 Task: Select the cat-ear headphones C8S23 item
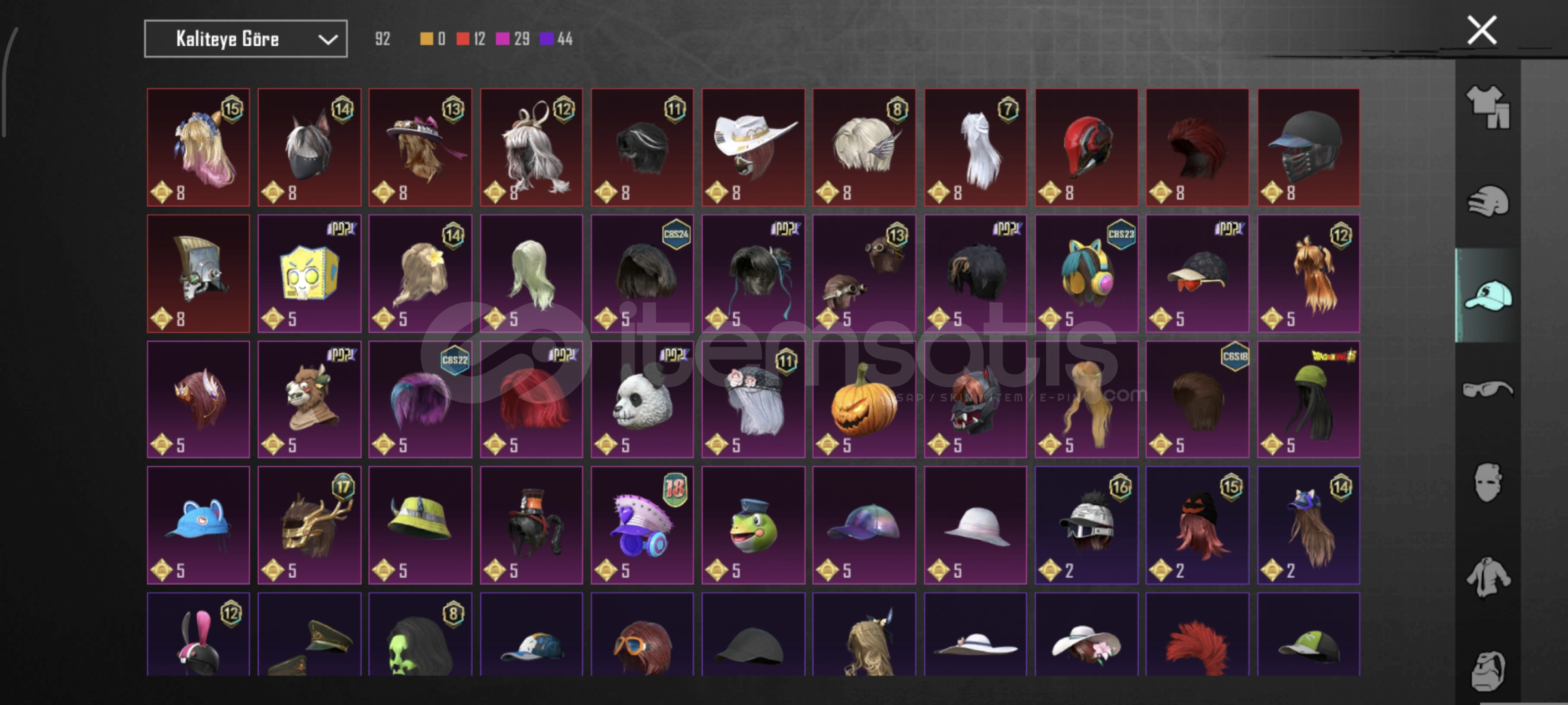click(x=1086, y=274)
